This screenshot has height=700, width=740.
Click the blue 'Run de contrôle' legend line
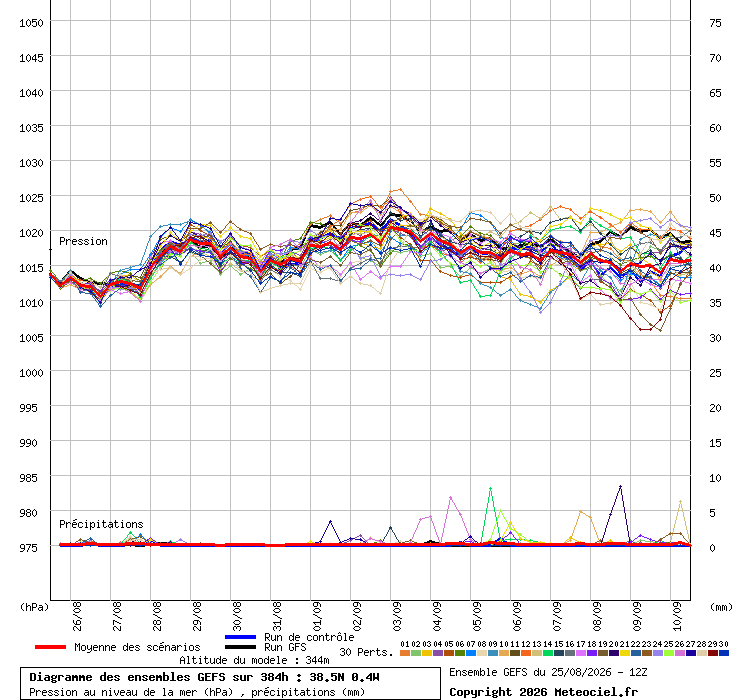[241, 637]
